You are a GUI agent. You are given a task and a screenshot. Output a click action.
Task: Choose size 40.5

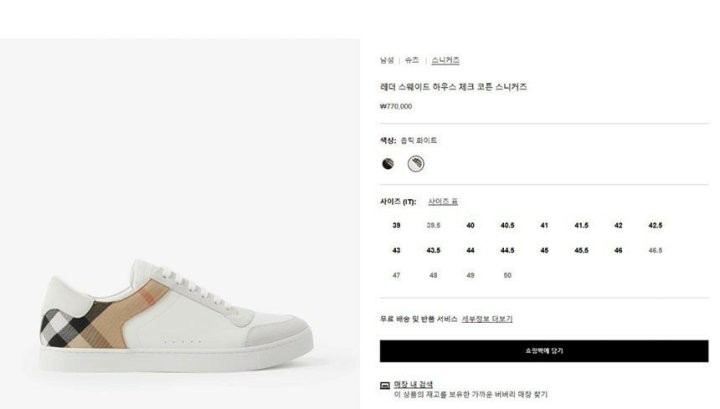(x=507, y=225)
